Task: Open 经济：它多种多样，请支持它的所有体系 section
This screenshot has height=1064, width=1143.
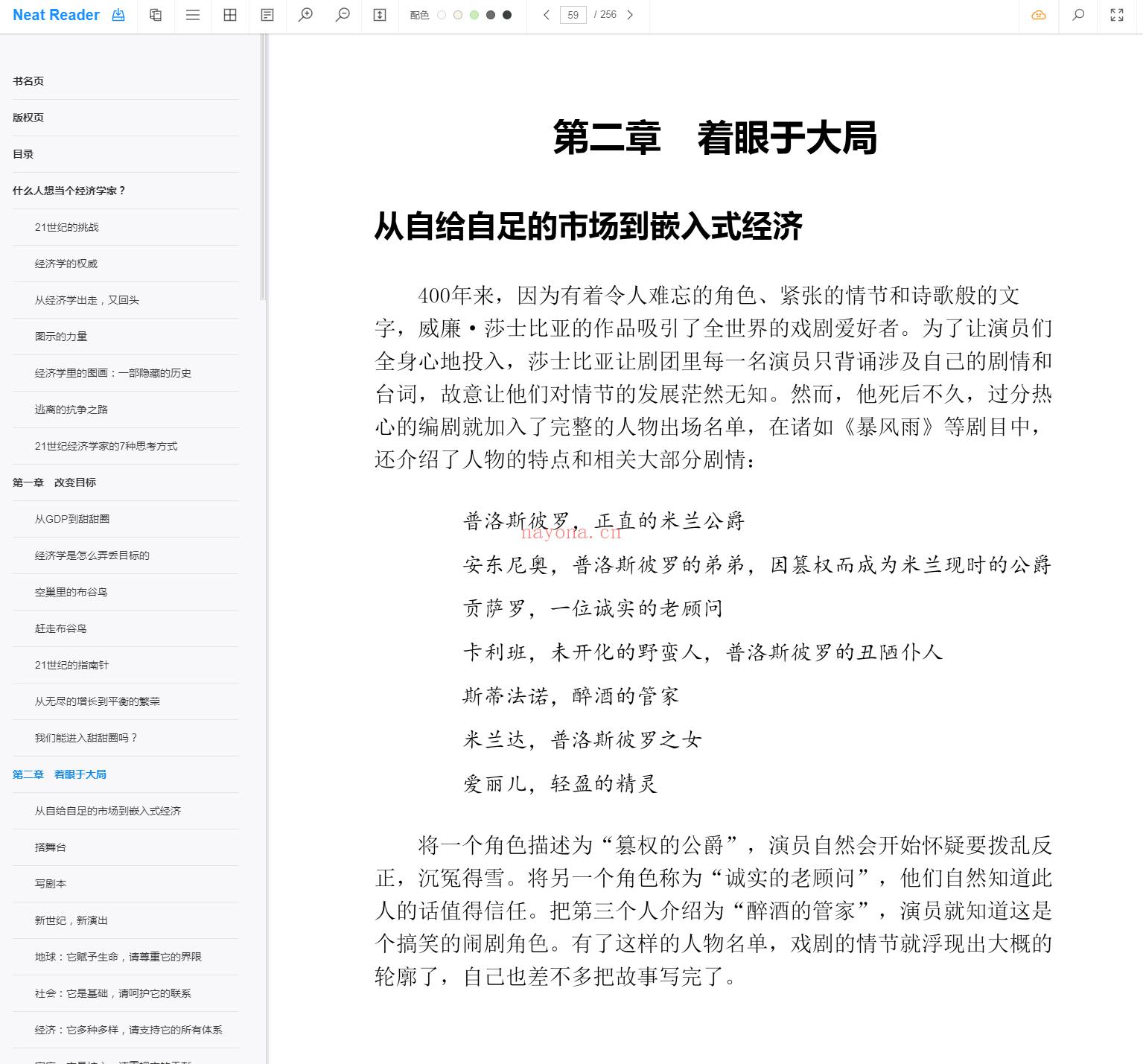Action: pyautogui.click(x=128, y=1030)
